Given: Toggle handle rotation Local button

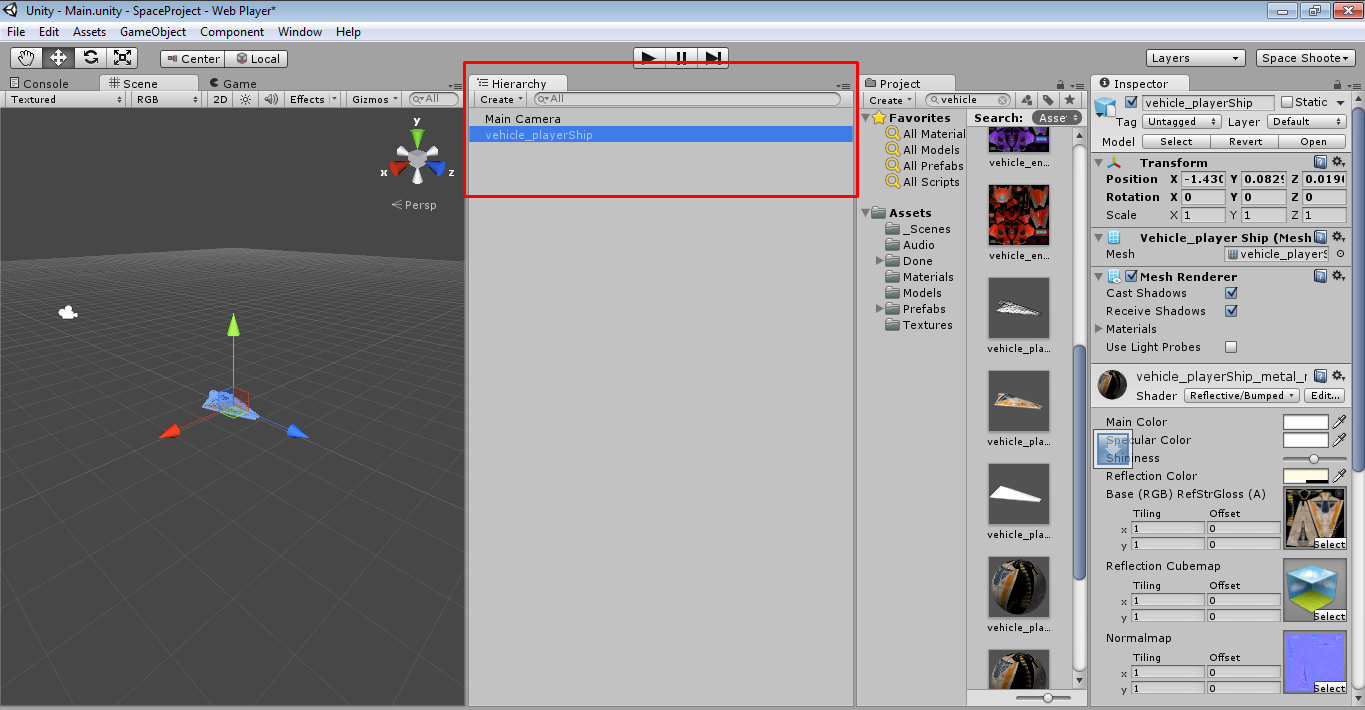Looking at the screenshot, I should click(257, 59).
